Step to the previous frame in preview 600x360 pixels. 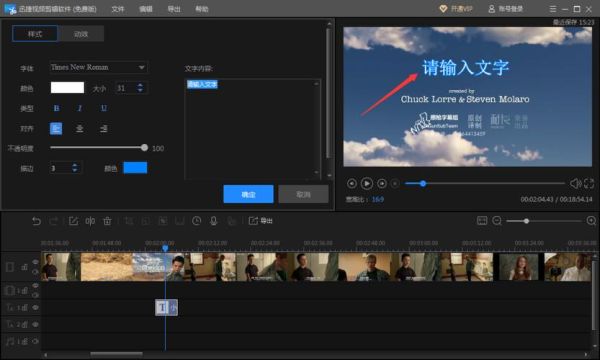click(x=352, y=184)
